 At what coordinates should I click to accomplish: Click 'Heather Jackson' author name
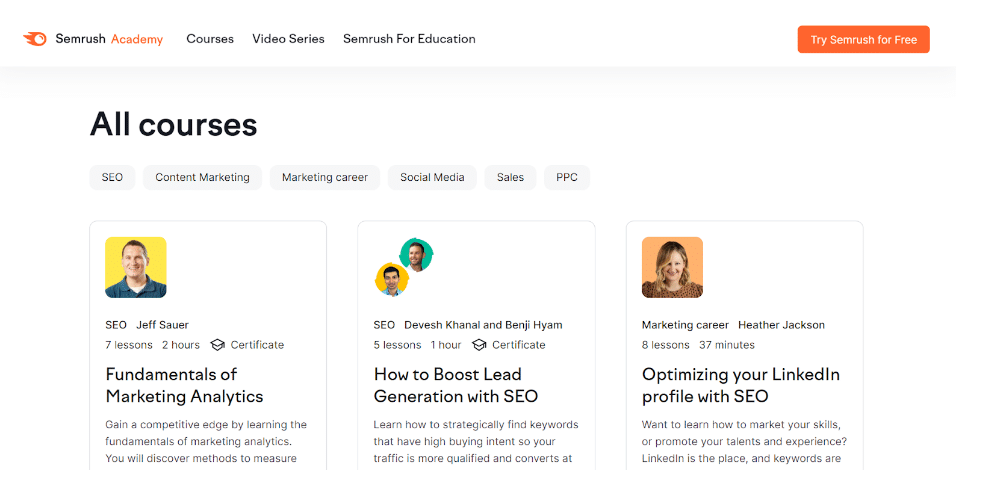coord(781,325)
